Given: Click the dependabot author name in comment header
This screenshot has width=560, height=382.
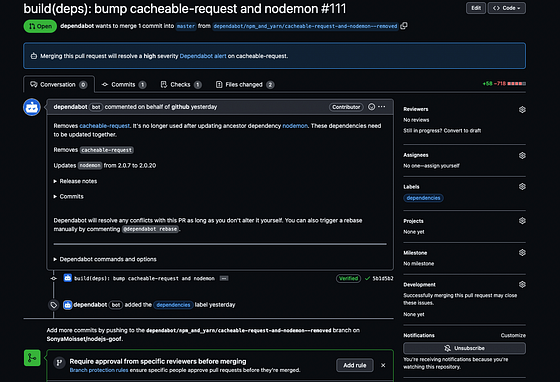Looking at the screenshot, I should [x=70, y=107].
